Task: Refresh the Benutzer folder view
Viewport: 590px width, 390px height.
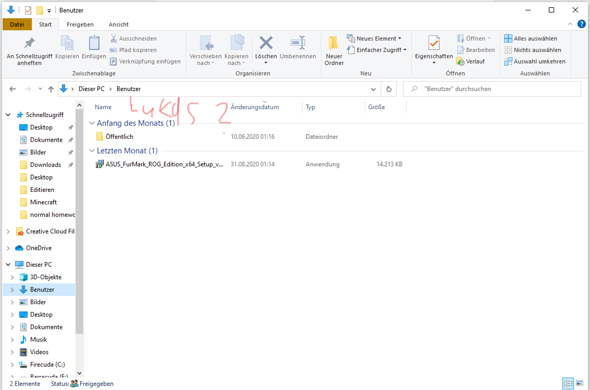Action: coord(389,89)
